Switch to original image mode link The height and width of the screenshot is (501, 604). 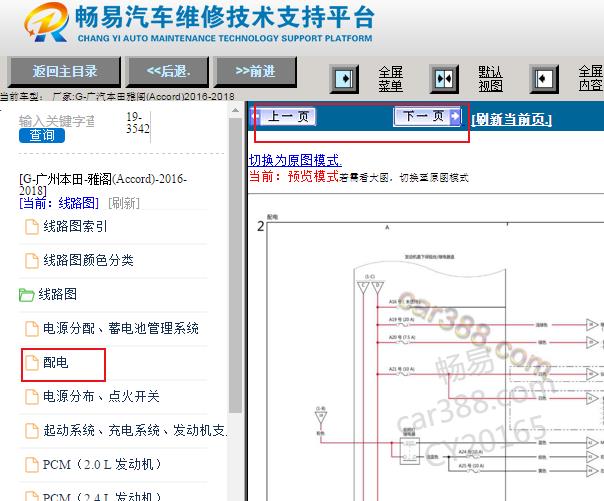tap(295, 160)
